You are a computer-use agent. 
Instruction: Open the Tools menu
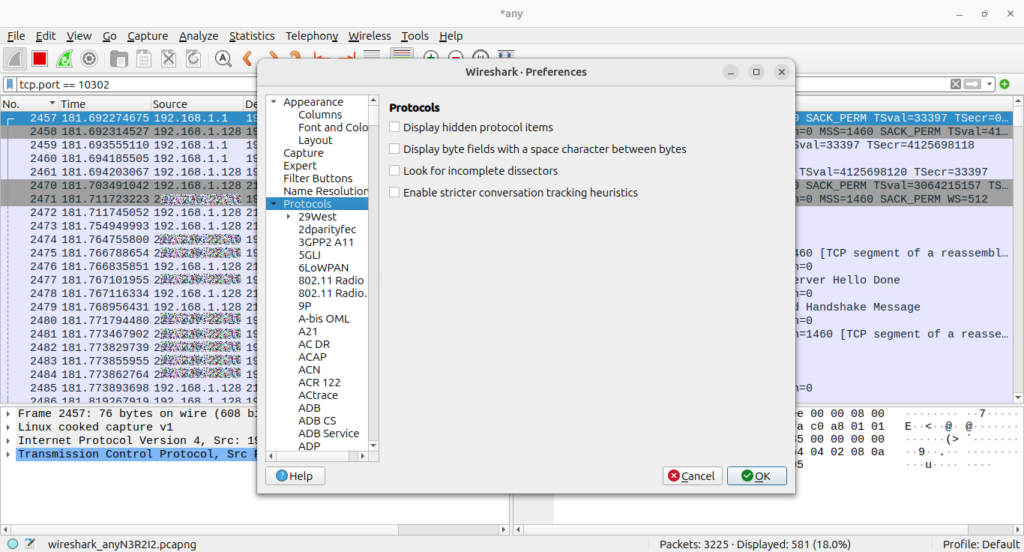[415, 36]
